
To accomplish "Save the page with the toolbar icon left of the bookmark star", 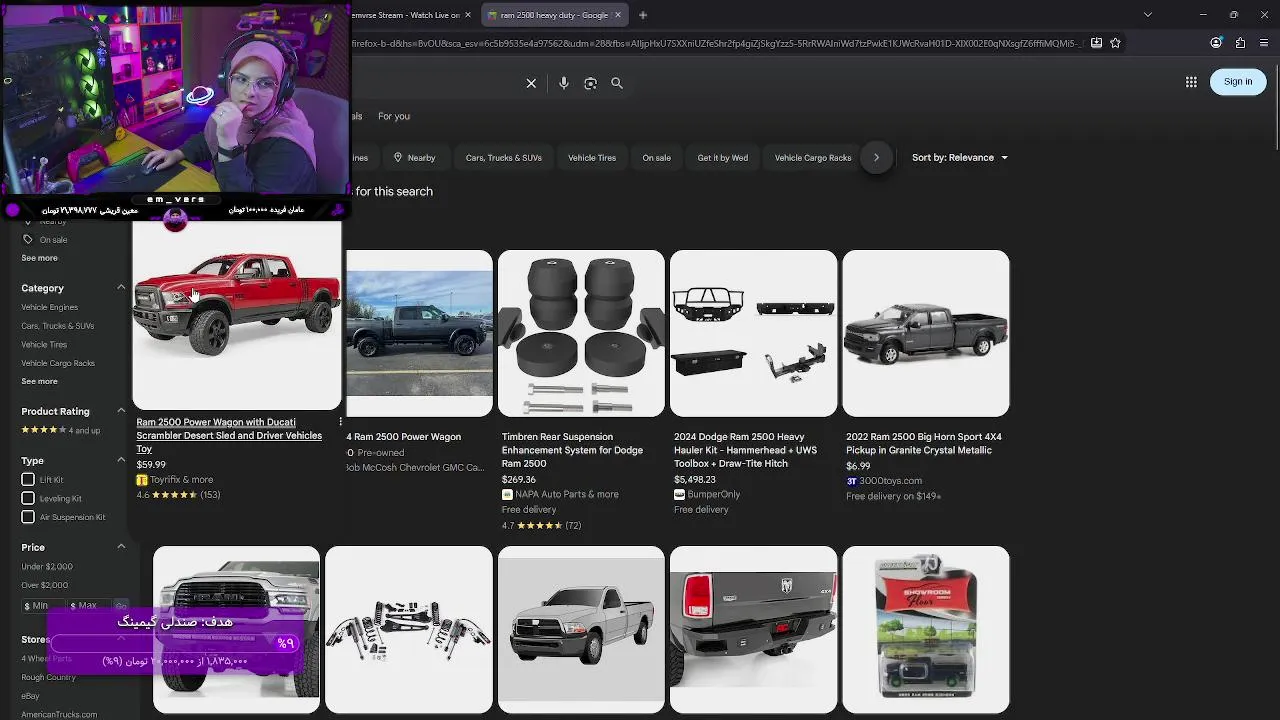I will pos(1096,43).
